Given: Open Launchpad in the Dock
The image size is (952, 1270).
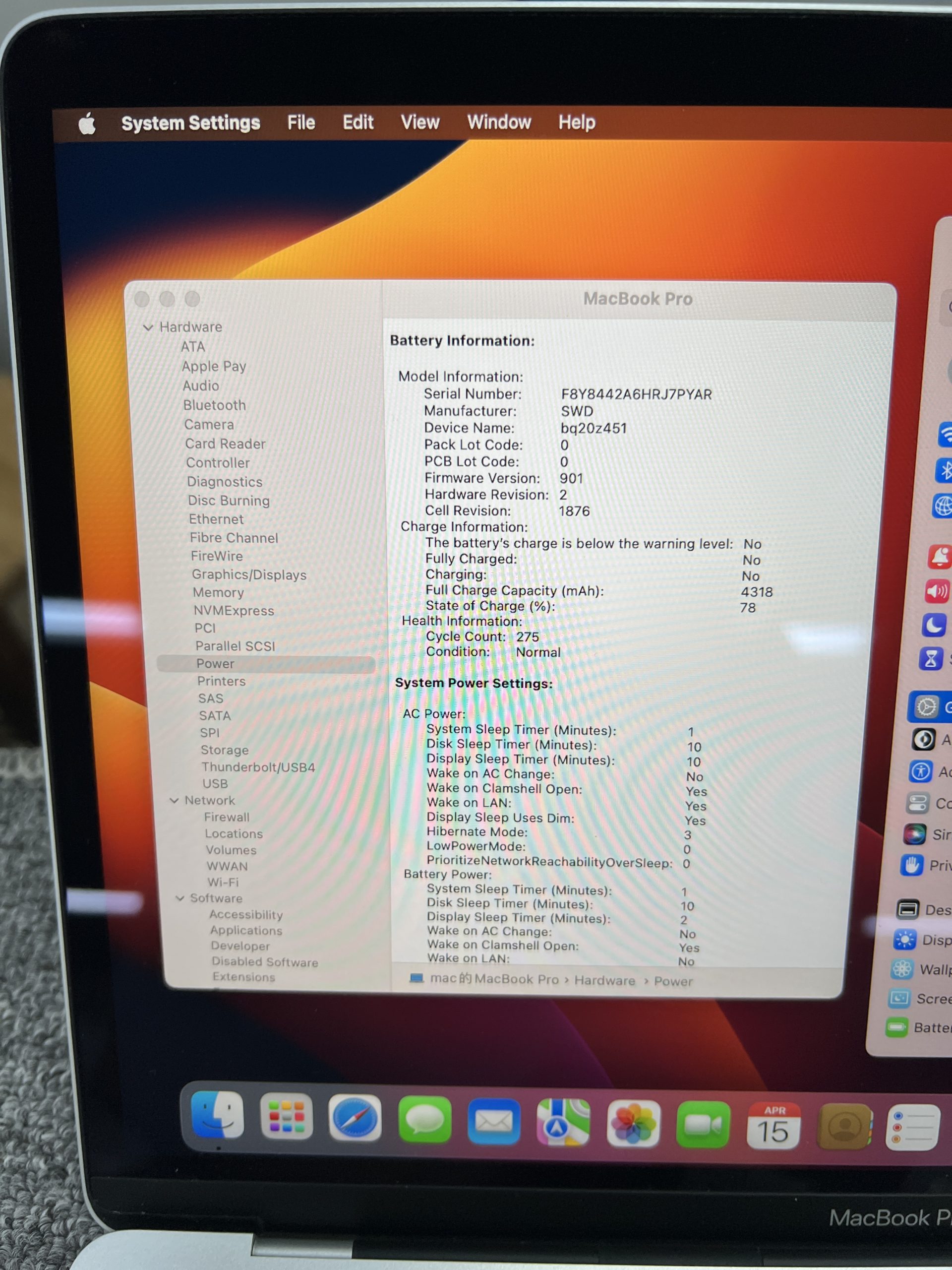Looking at the screenshot, I should pyautogui.click(x=287, y=1117).
